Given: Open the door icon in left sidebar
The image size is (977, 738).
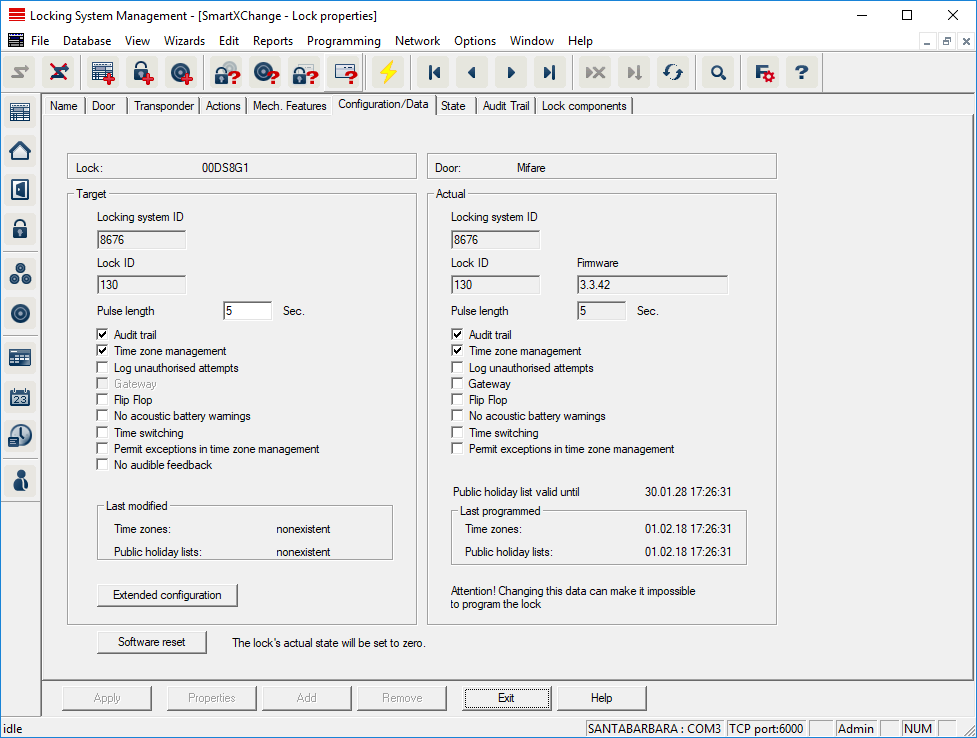Looking at the screenshot, I should [x=20, y=189].
